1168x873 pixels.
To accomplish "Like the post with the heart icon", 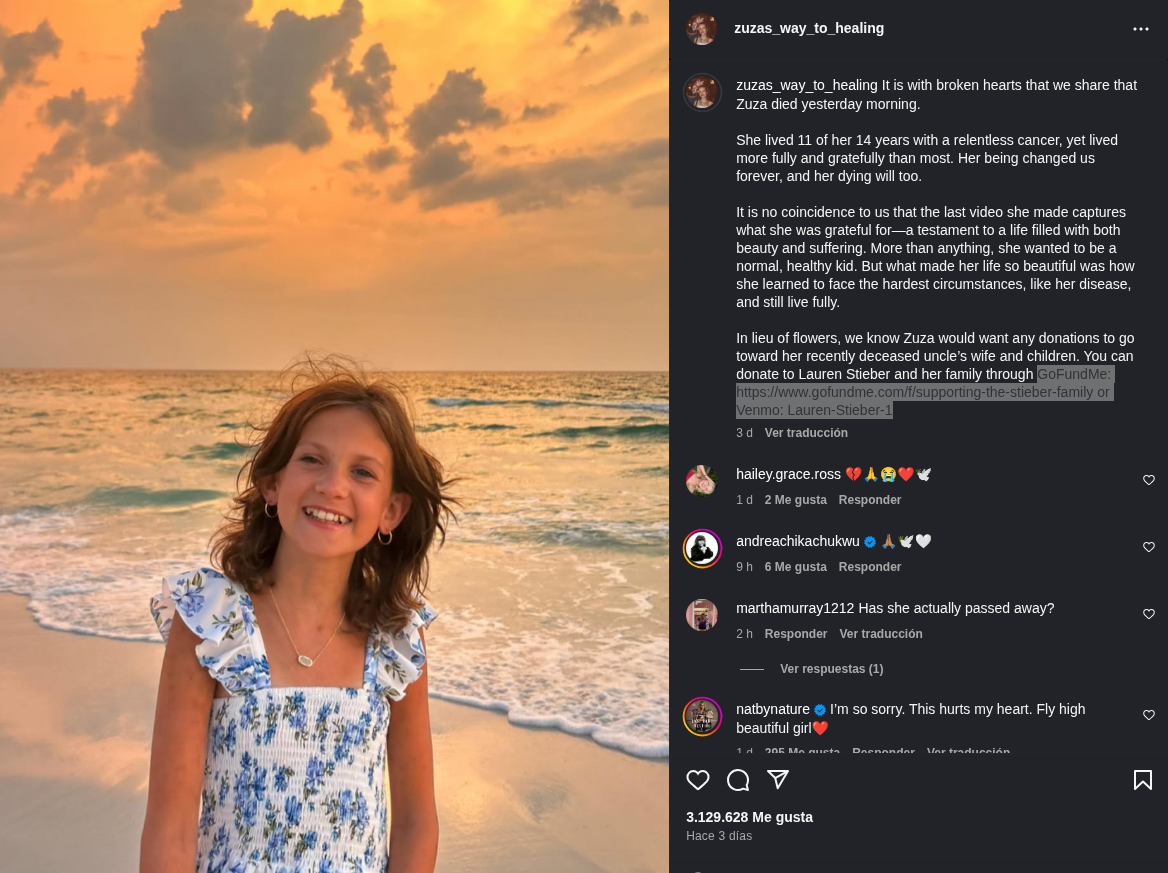I will point(698,780).
